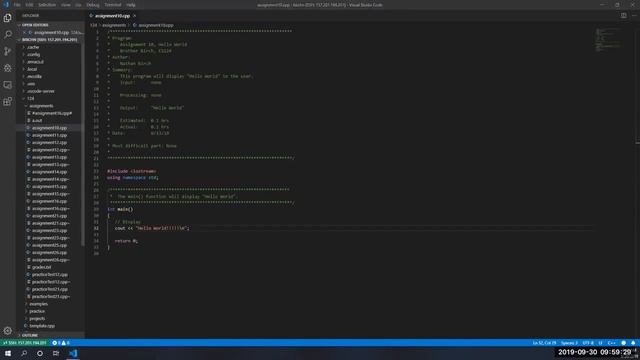
Task: Click the Cortana circle on taskbar
Action: [40, 353]
